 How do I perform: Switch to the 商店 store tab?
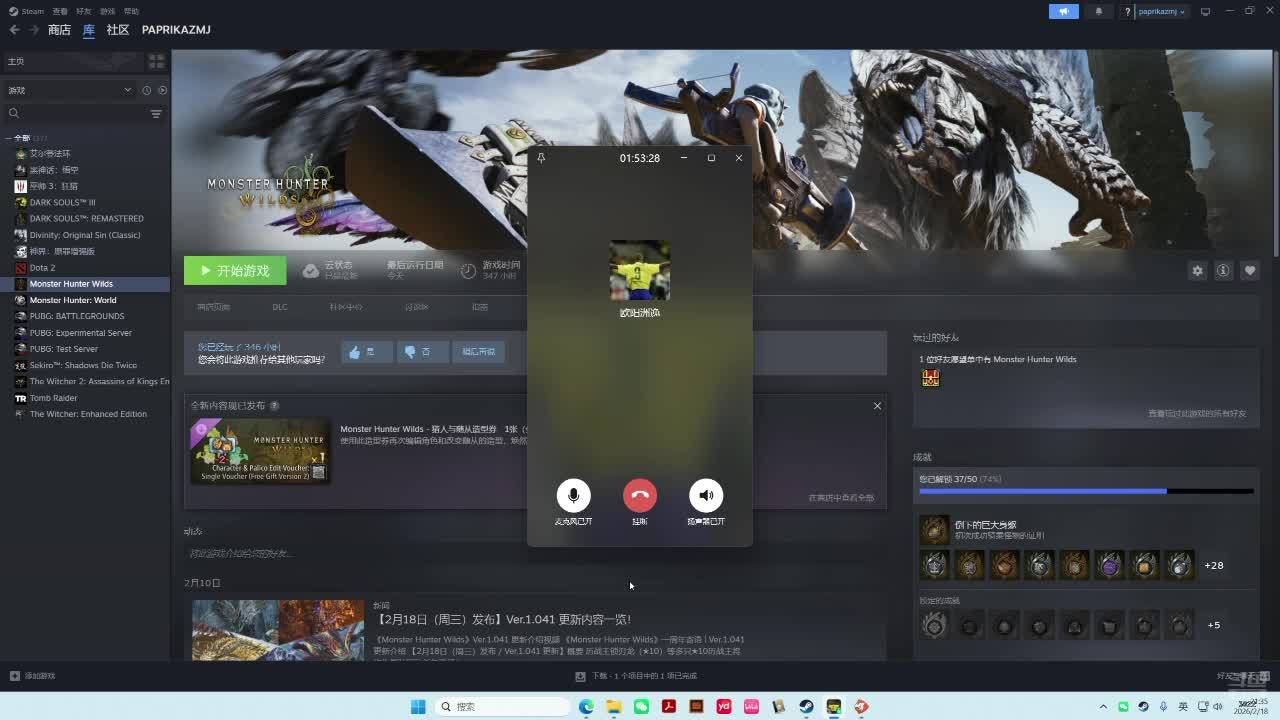59,30
